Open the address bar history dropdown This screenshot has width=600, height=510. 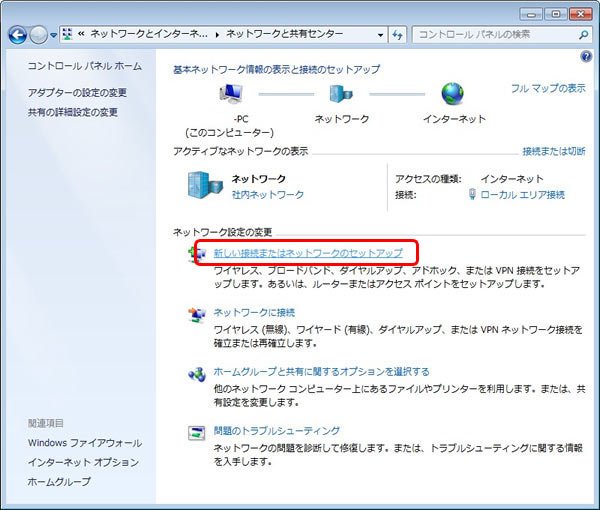tap(380, 34)
